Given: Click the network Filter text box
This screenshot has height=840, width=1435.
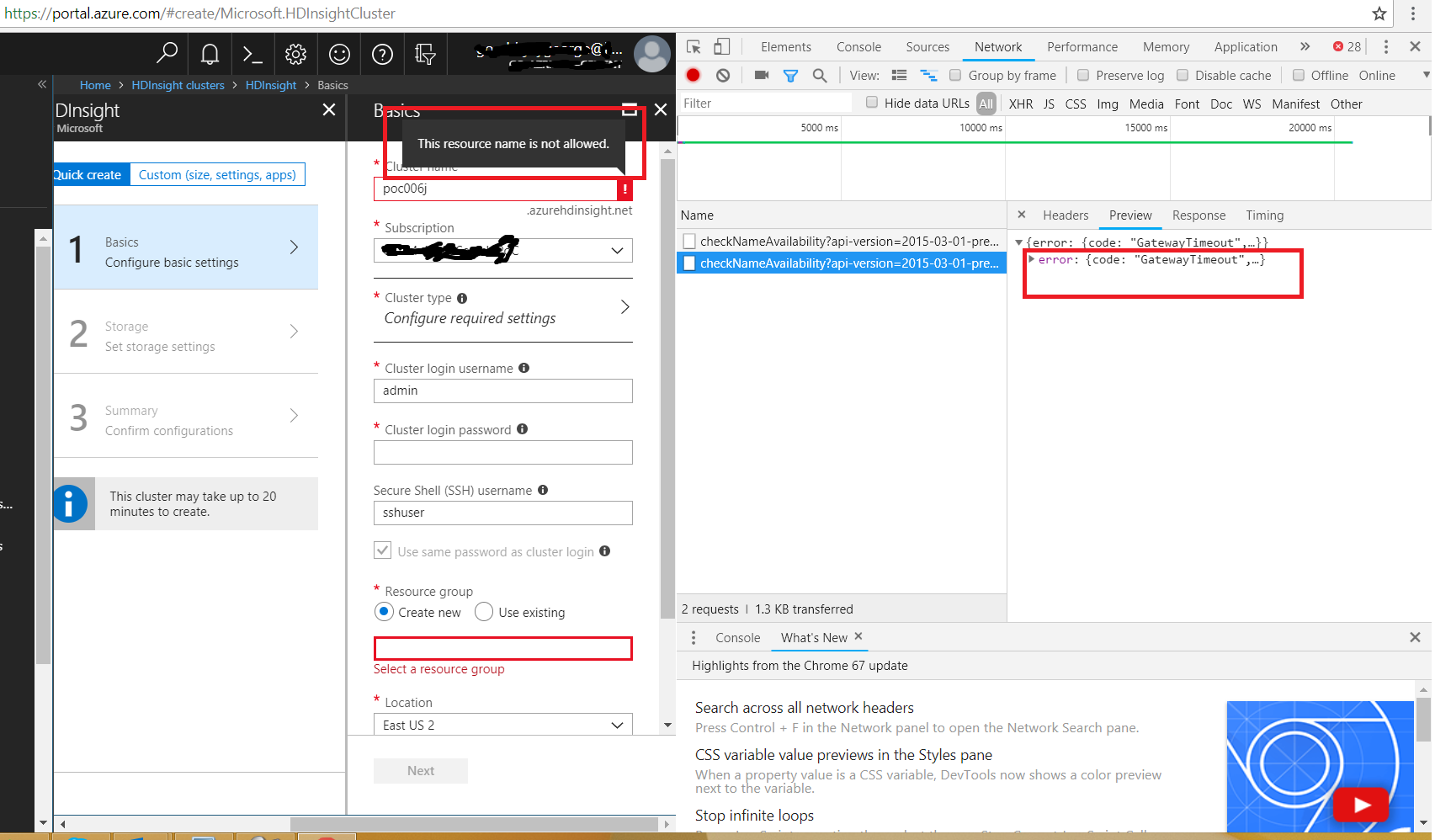Looking at the screenshot, I should [766, 103].
